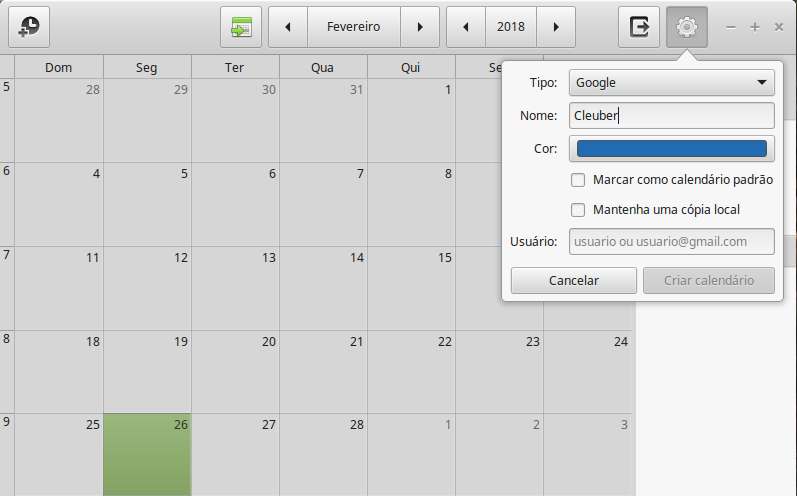The image size is (797, 496).
Task: Select day 14 in the calendar
Action: pyautogui.click(x=323, y=288)
